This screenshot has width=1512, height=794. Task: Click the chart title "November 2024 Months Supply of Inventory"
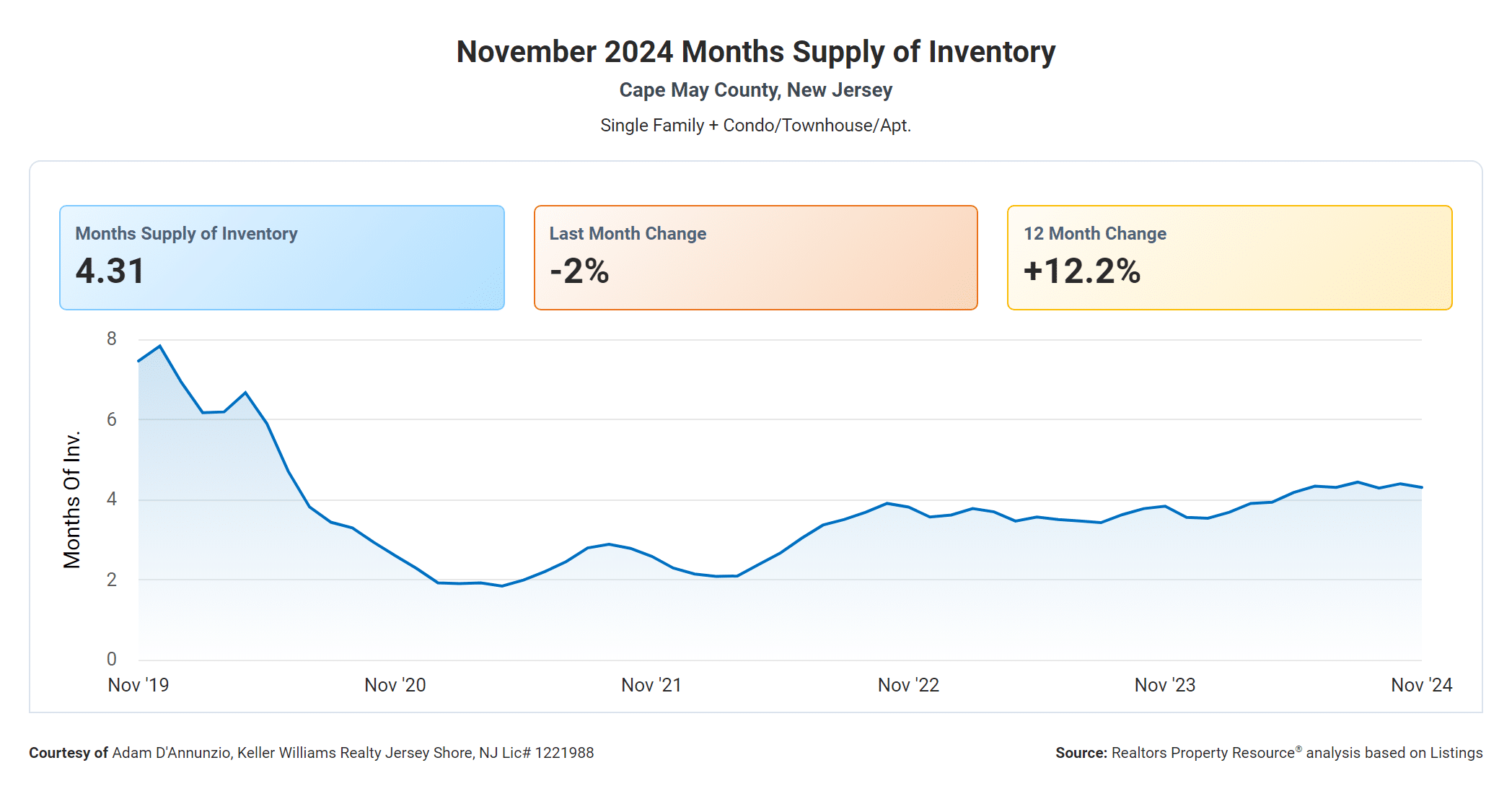[755, 52]
